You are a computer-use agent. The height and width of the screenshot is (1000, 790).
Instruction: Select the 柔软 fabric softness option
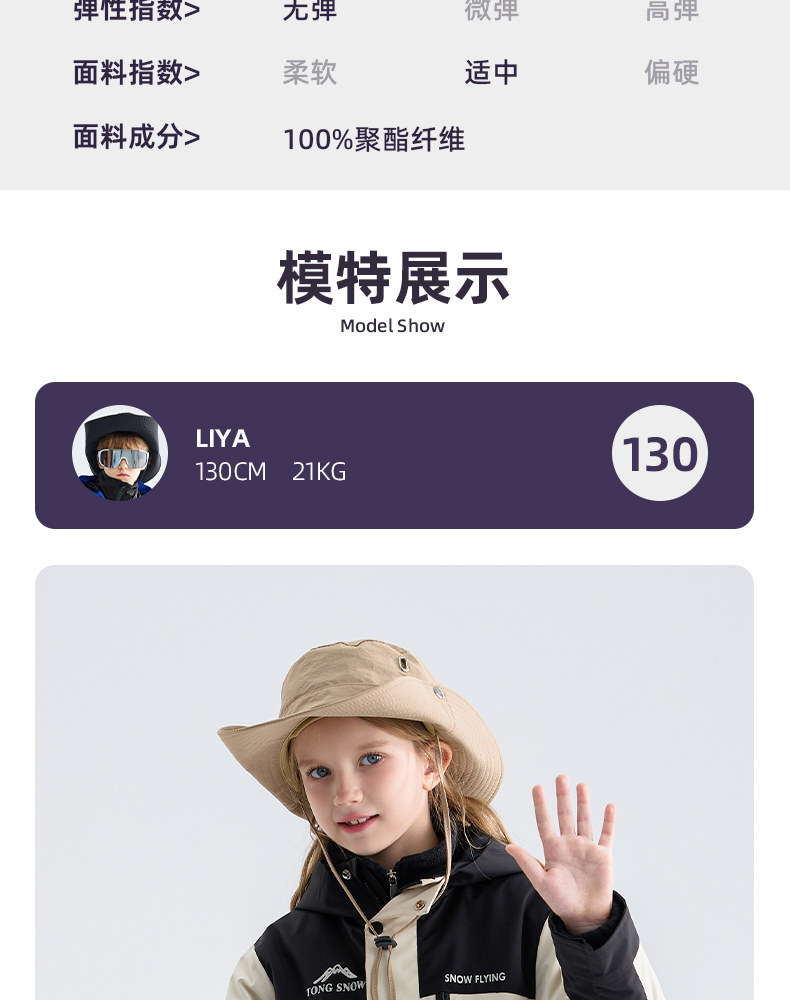[310, 73]
